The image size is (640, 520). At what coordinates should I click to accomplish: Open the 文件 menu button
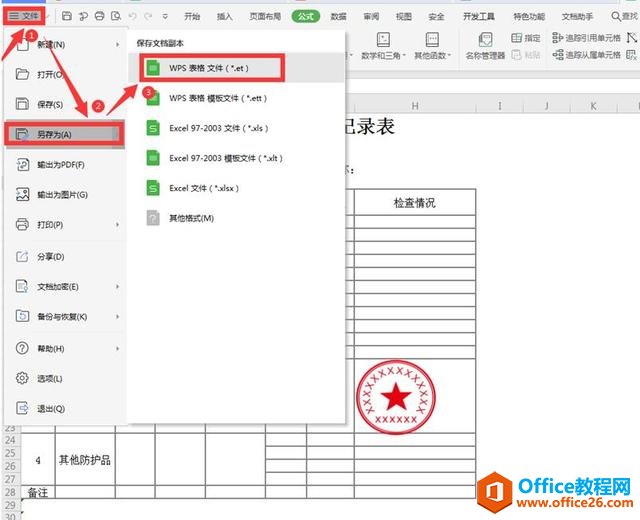click(x=24, y=16)
